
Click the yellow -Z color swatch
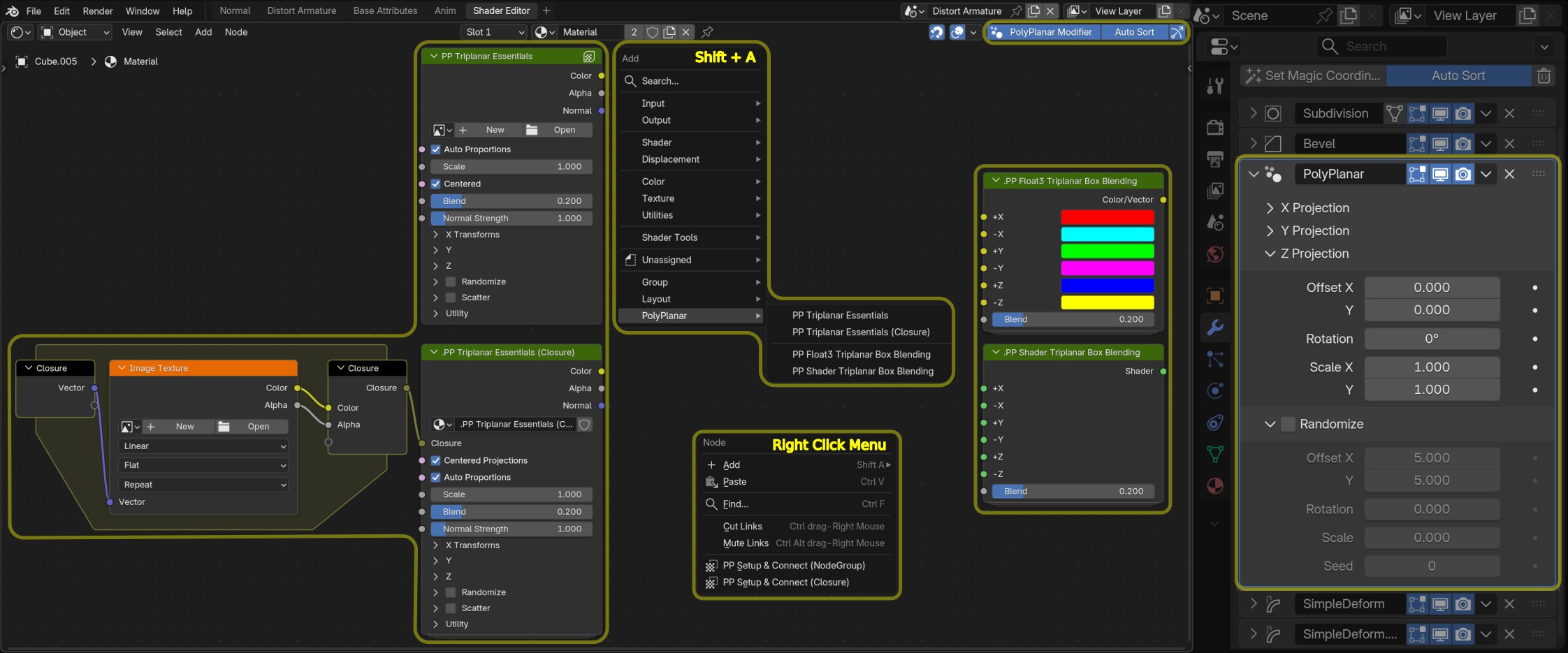pyautogui.click(x=1107, y=302)
